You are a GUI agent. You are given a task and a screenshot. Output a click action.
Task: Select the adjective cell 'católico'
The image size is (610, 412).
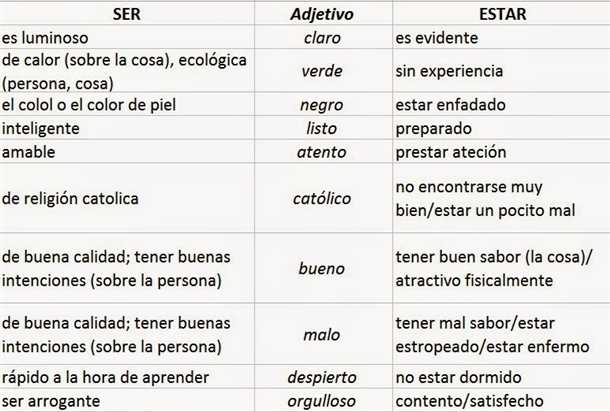click(x=323, y=198)
